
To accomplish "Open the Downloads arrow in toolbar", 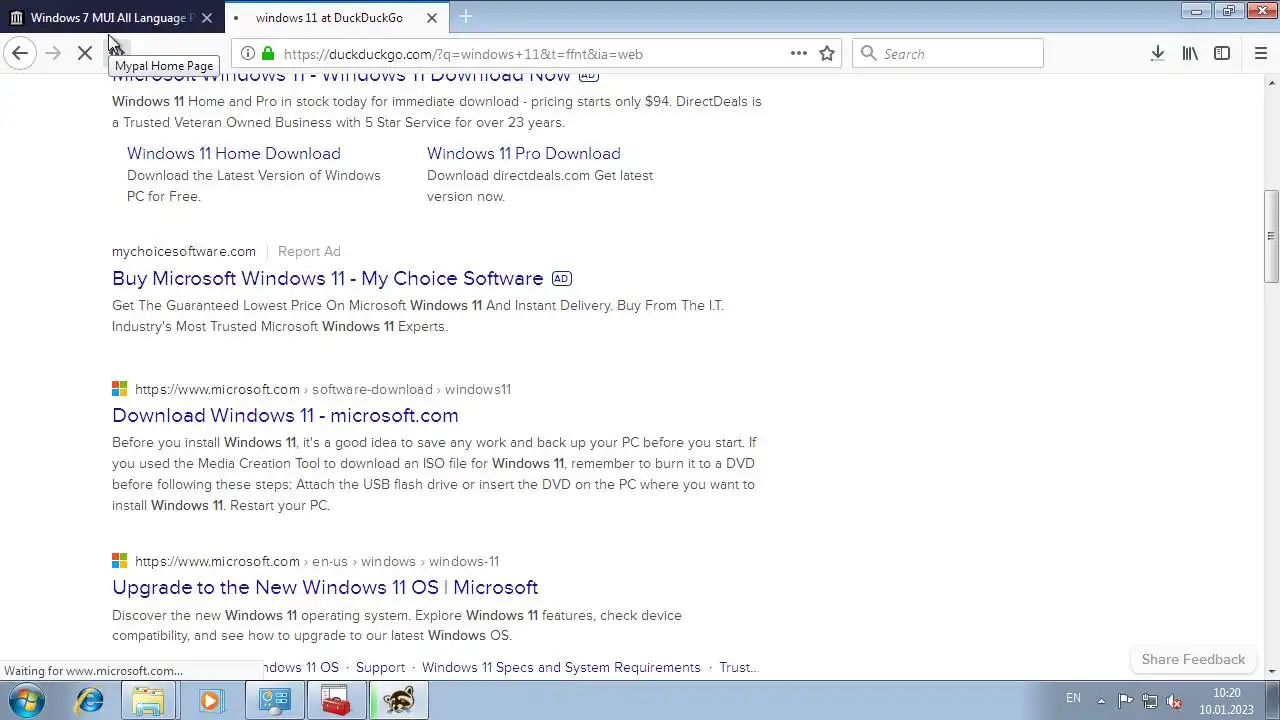I will click(1157, 54).
